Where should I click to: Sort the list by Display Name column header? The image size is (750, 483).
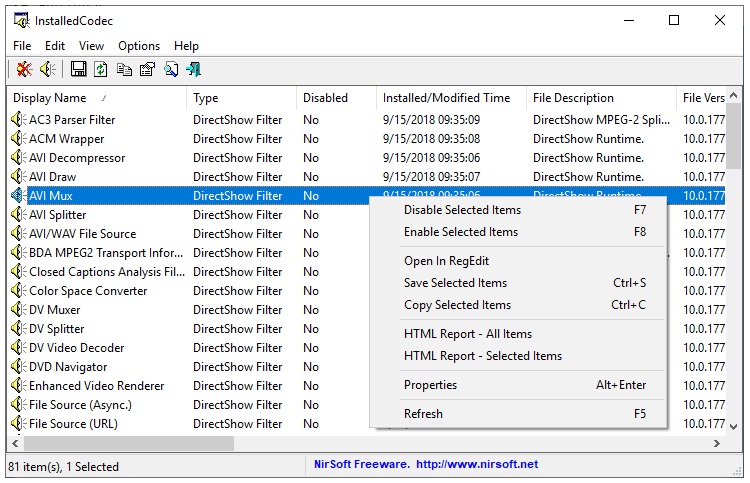click(x=58, y=98)
